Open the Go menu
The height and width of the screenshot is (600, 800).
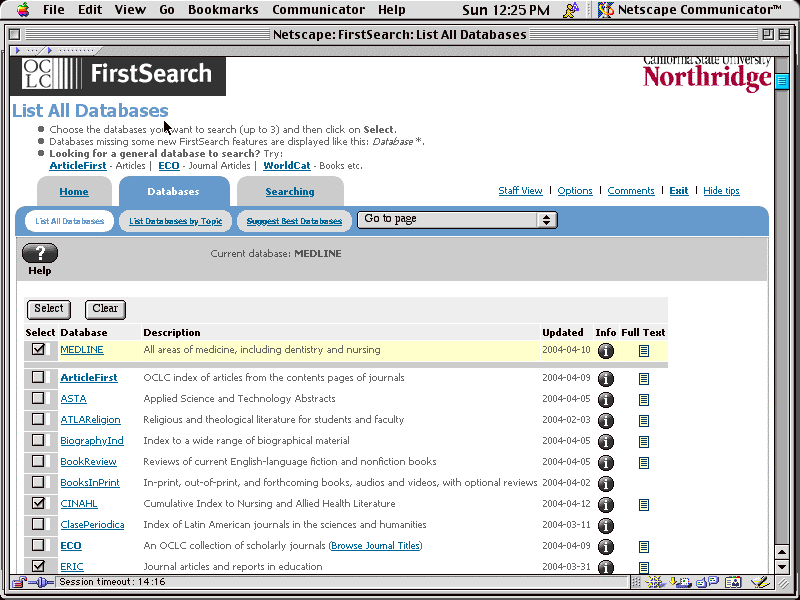pos(167,9)
